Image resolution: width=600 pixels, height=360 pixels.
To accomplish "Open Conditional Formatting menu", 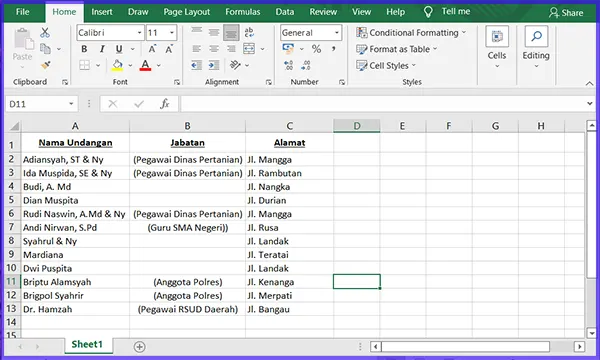I will (x=411, y=33).
